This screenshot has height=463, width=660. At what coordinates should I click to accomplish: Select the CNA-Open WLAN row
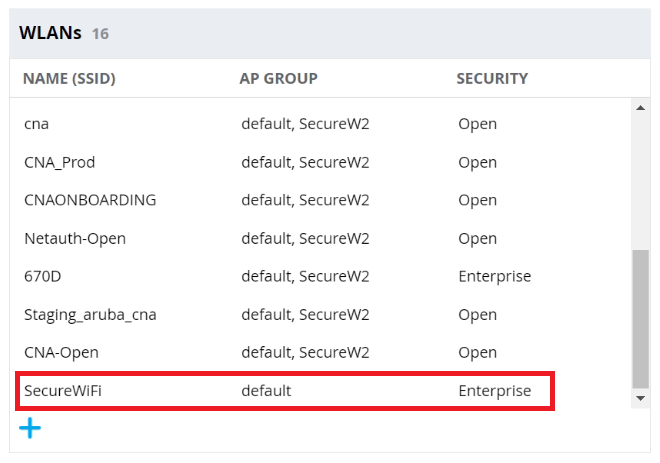coord(61,352)
